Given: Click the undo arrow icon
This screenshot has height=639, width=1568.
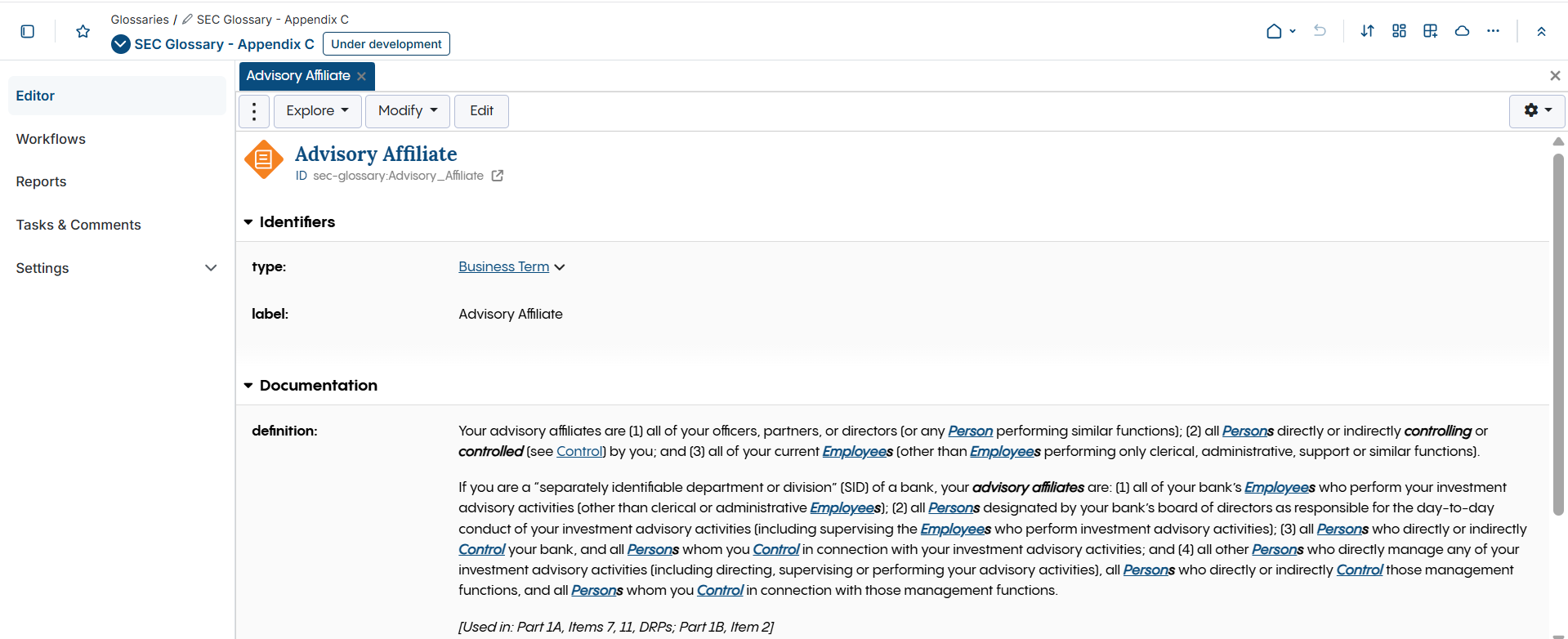Looking at the screenshot, I should [x=1320, y=31].
